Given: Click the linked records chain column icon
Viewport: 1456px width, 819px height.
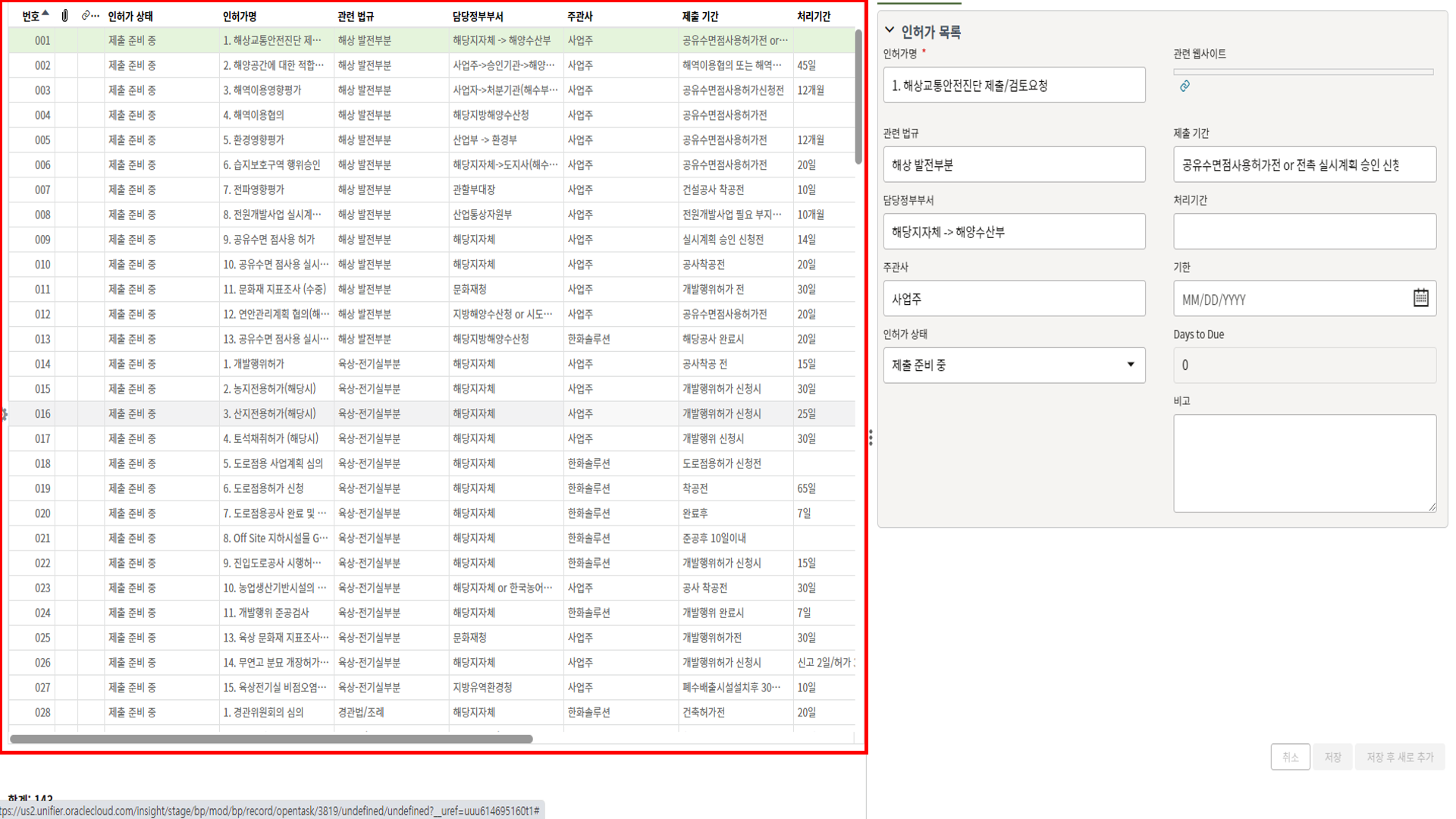Looking at the screenshot, I should (86, 16).
